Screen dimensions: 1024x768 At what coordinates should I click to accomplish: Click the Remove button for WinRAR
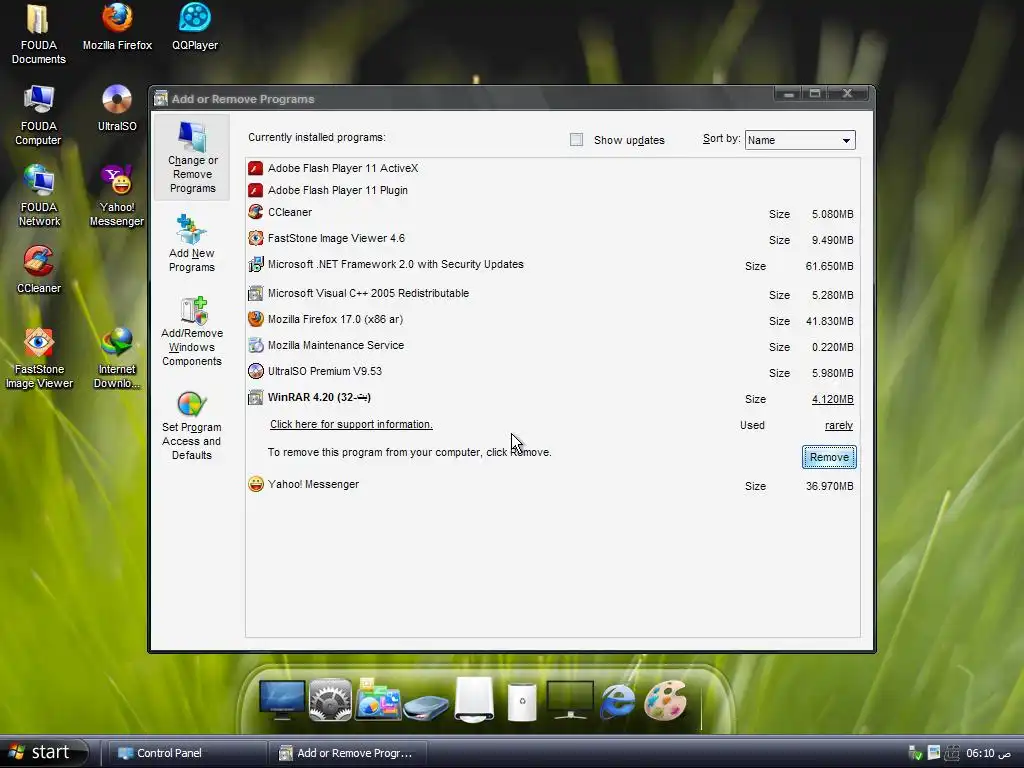coord(829,457)
